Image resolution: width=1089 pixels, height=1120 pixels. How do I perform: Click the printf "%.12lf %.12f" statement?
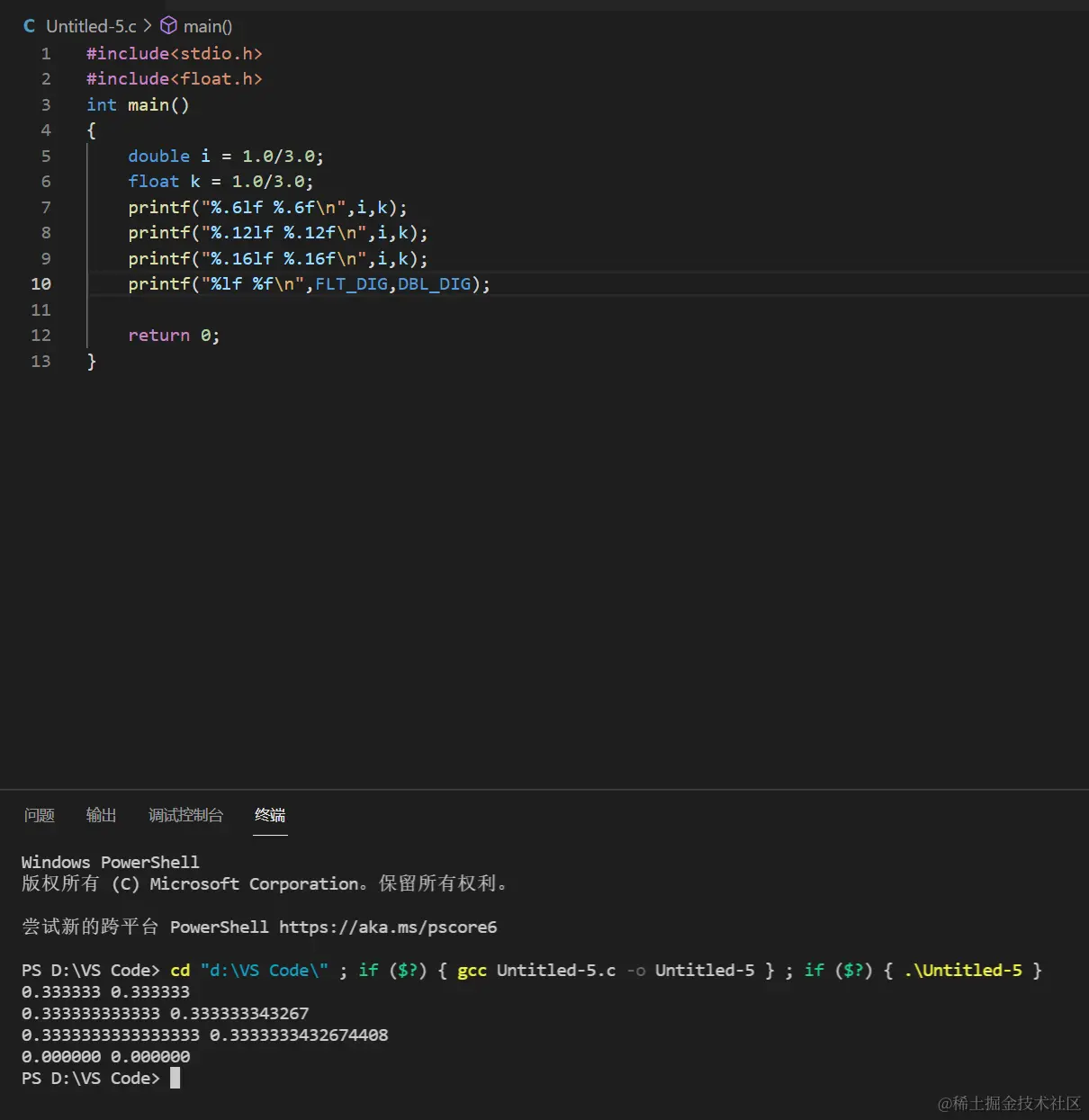point(278,232)
